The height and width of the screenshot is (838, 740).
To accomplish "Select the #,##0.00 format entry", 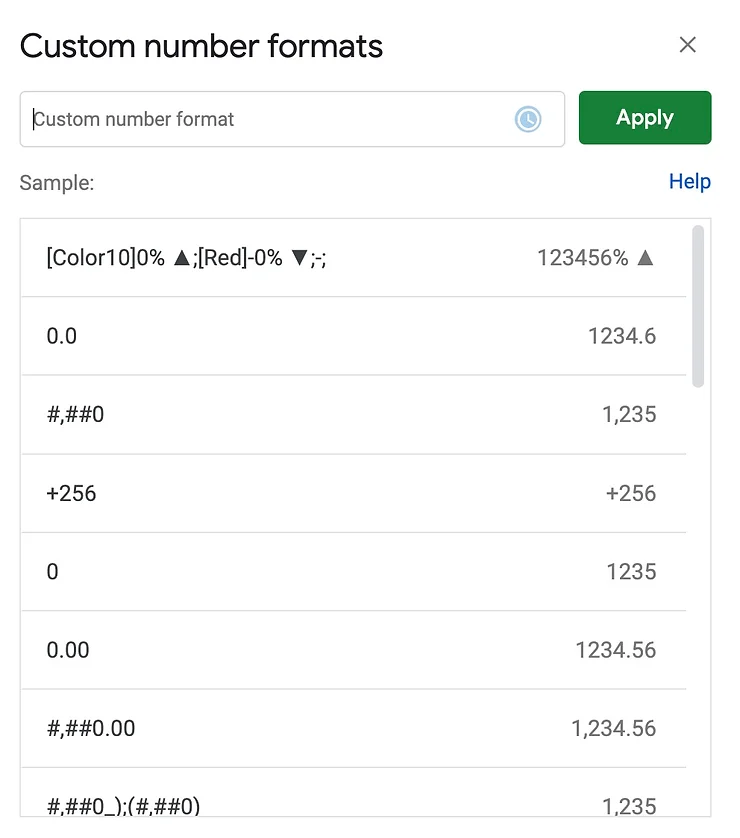I will point(91,728).
